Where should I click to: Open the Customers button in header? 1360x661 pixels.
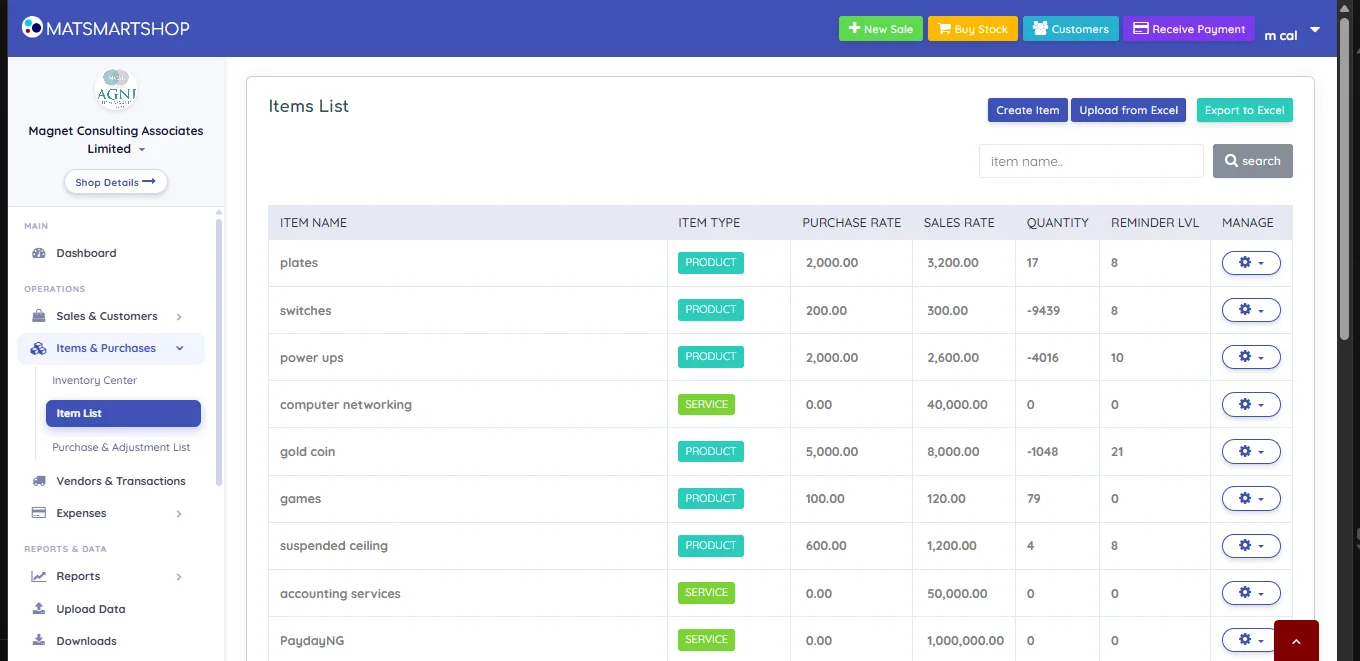[1071, 29]
